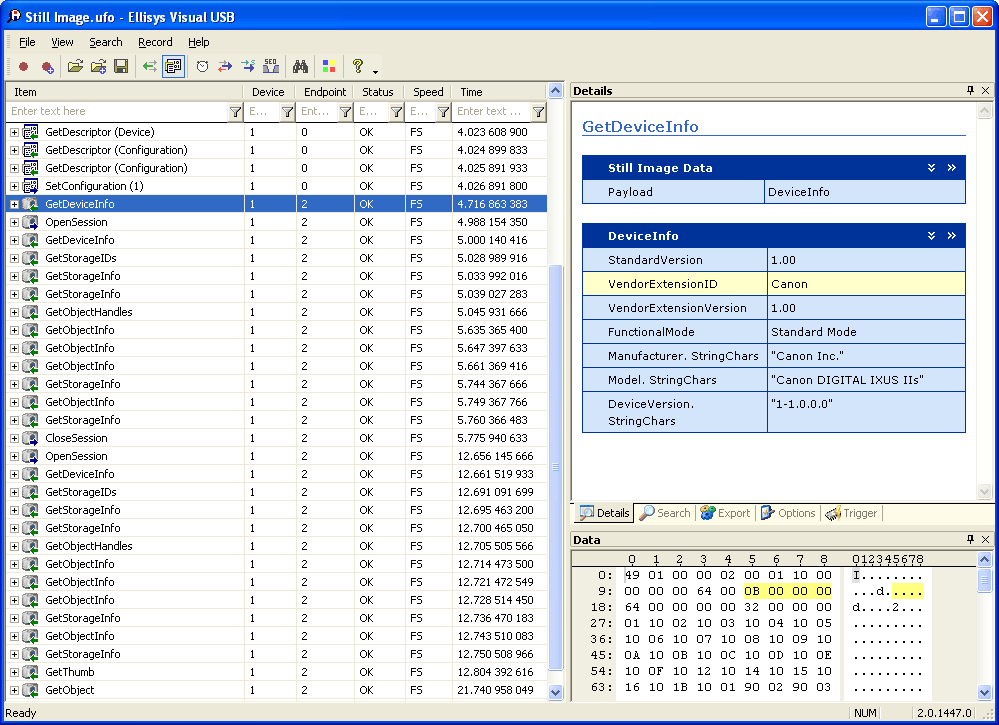The height and width of the screenshot is (725, 999).
Task: Toggle the Data panel pushpin
Action: (970, 540)
